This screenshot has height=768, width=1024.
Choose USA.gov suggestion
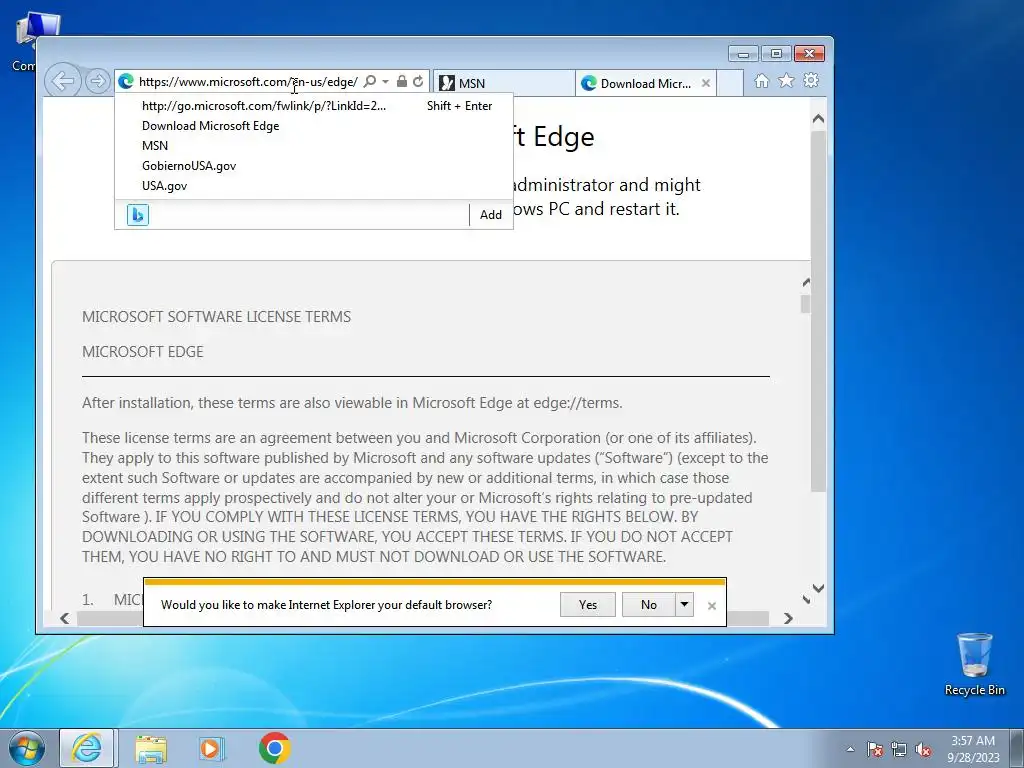click(x=313, y=185)
